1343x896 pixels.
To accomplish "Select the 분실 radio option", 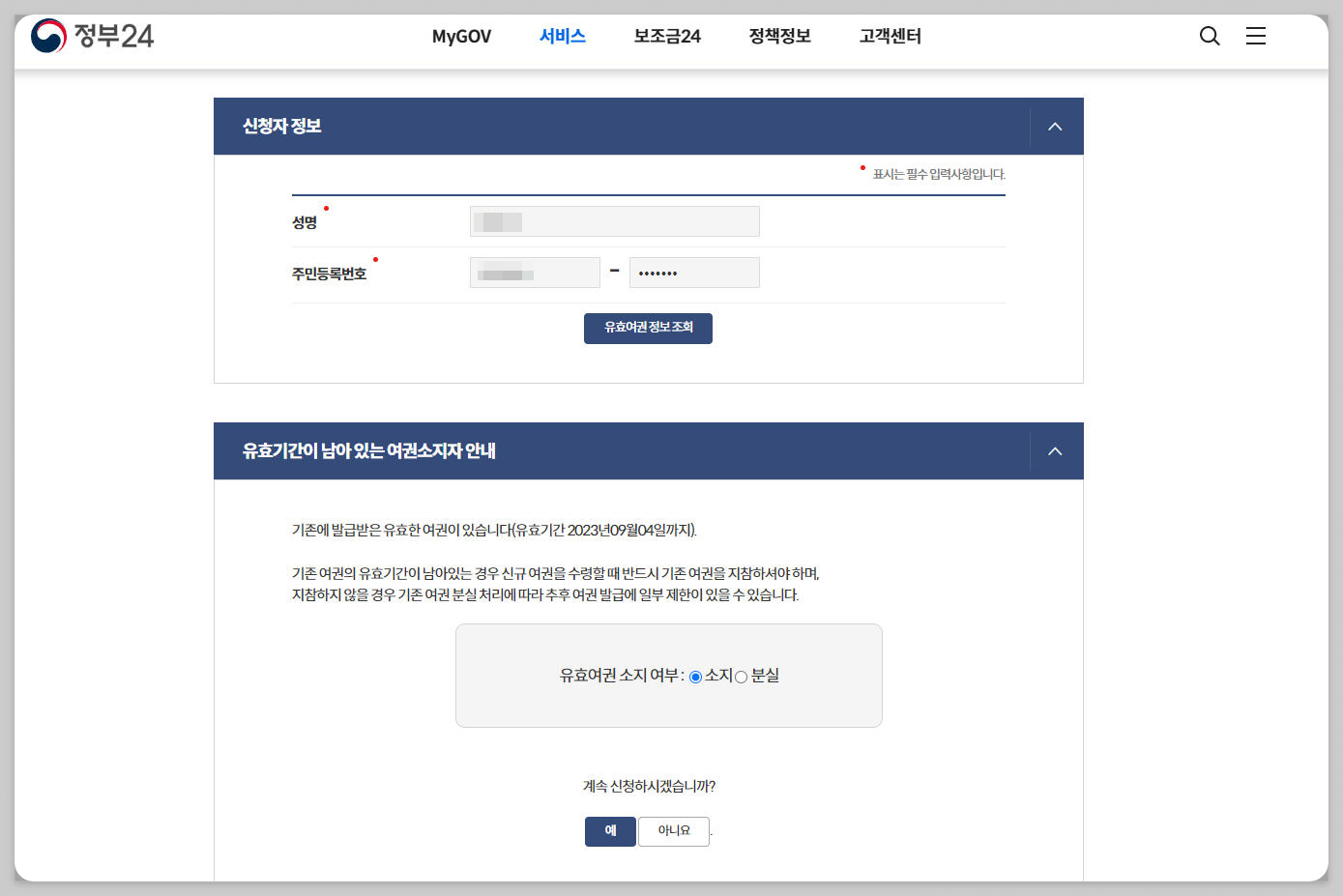I will [741, 677].
